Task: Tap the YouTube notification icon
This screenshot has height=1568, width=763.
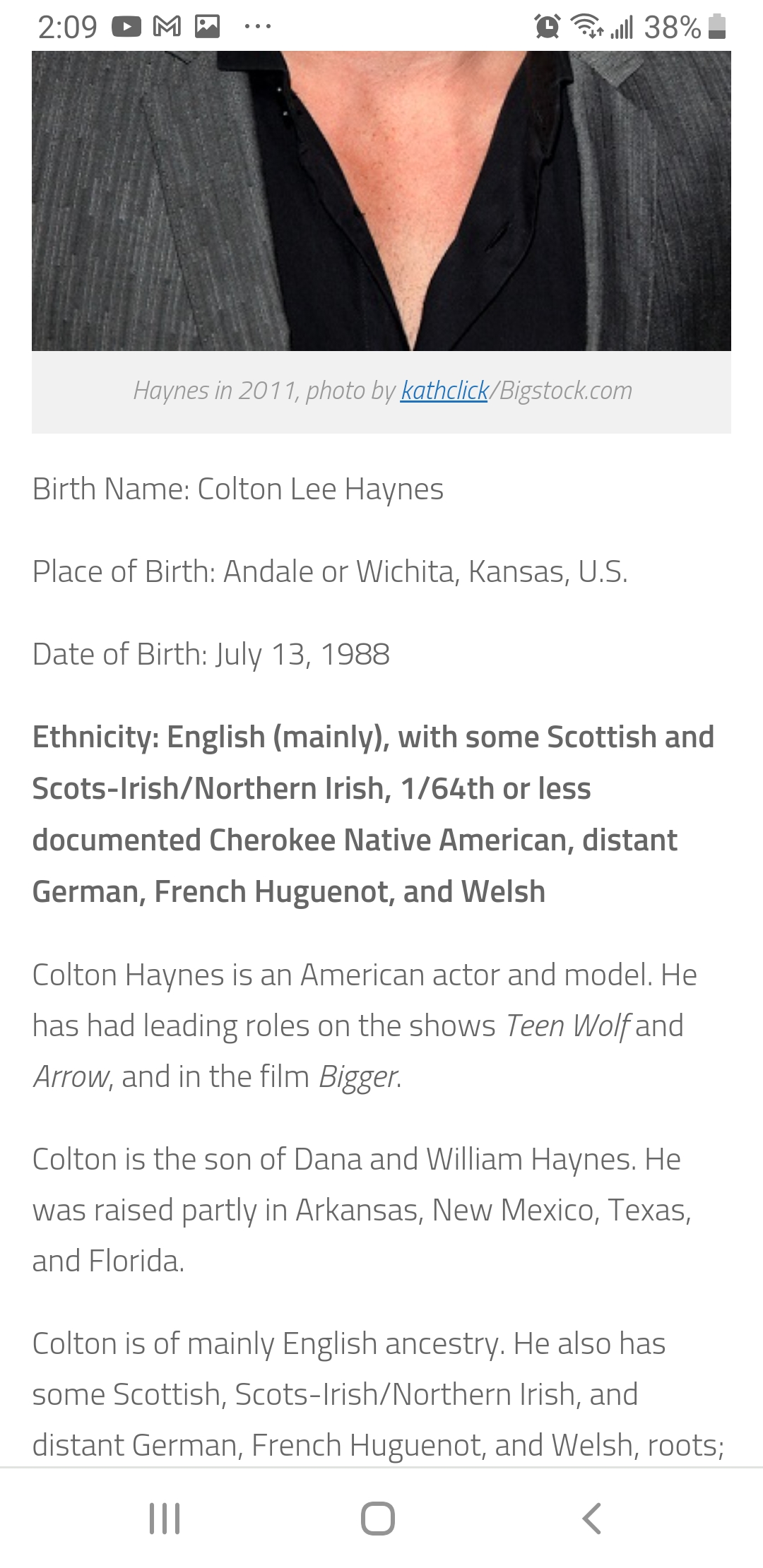Action: tap(126, 27)
